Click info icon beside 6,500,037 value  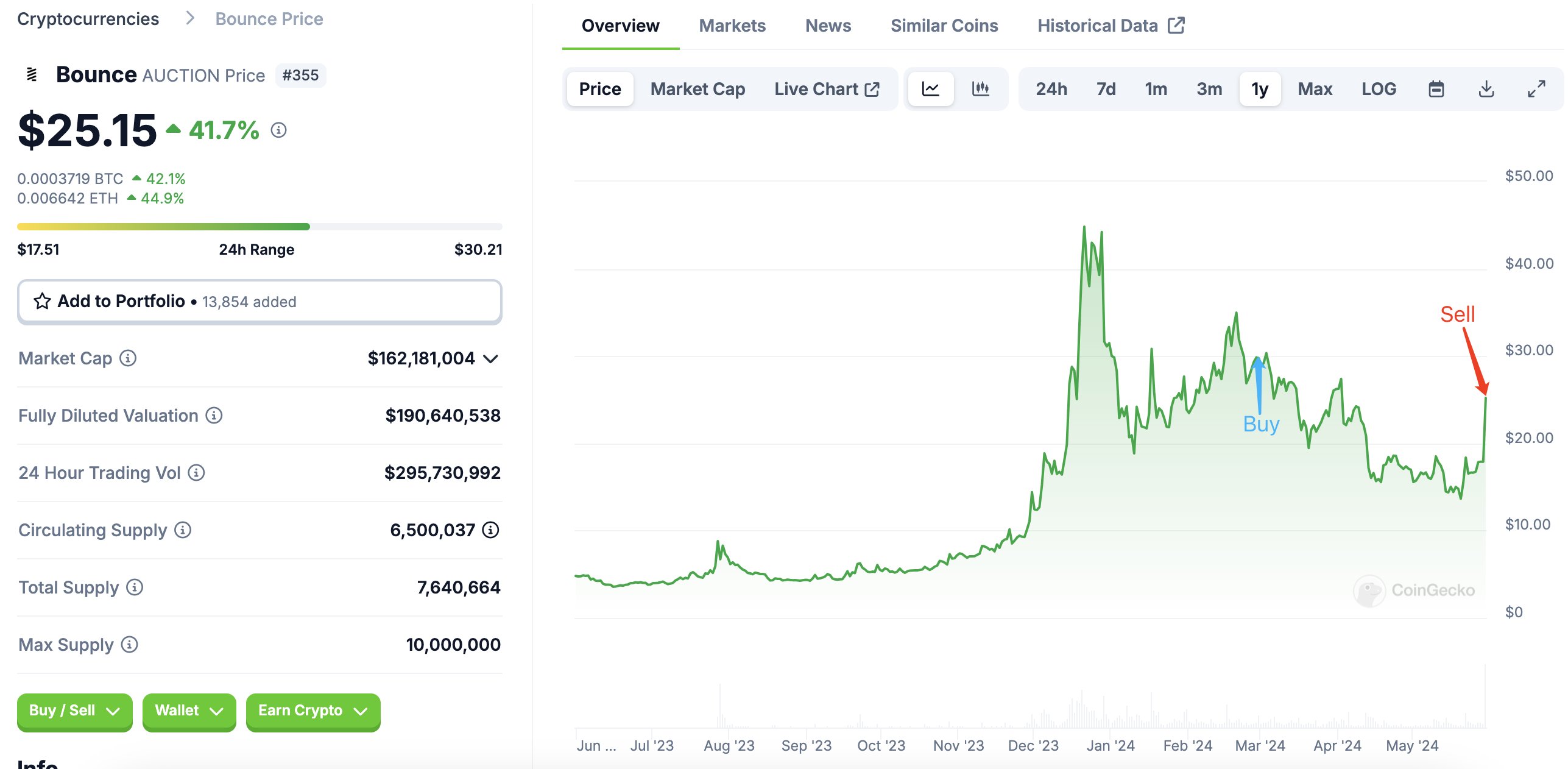490,530
